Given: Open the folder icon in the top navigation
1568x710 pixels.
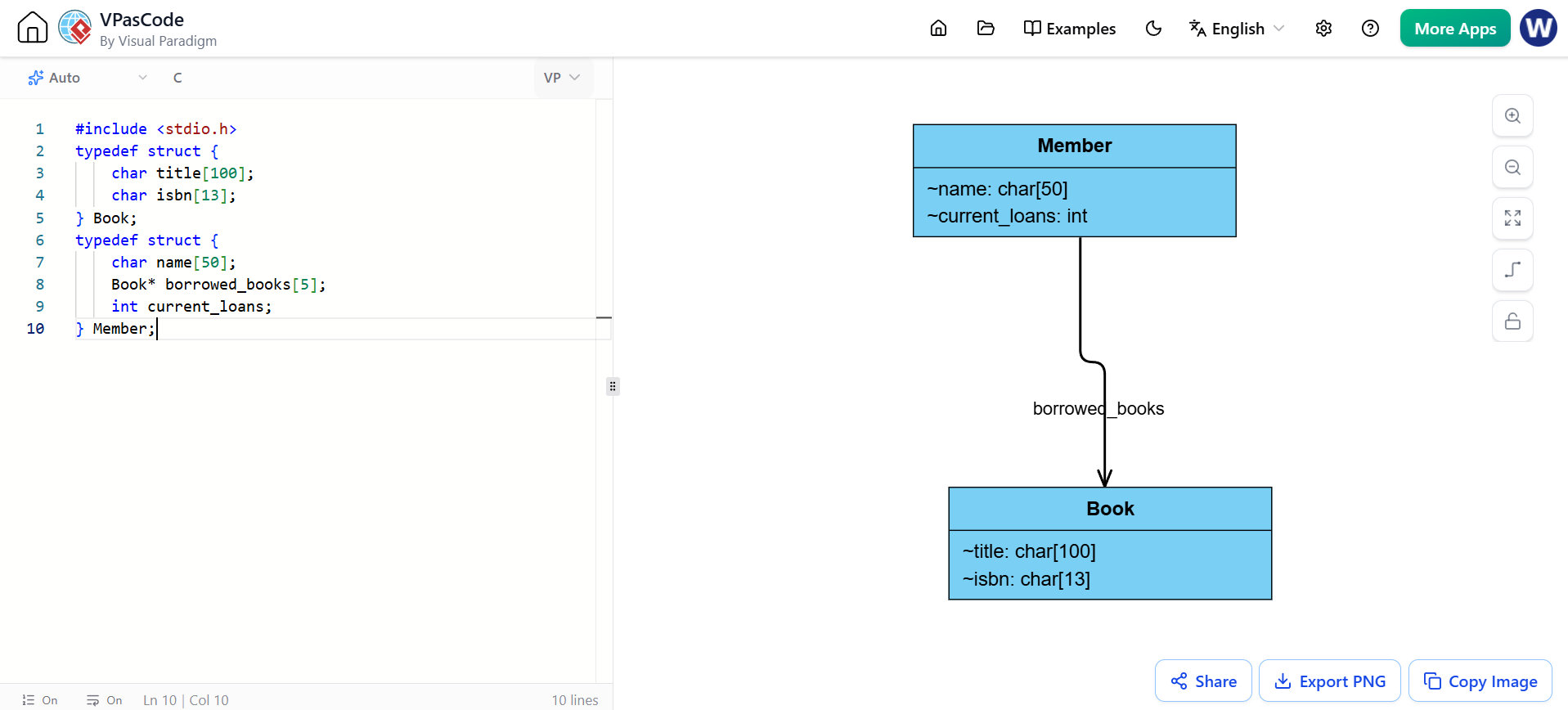Looking at the screenshot, I should (x=986, y=29).
